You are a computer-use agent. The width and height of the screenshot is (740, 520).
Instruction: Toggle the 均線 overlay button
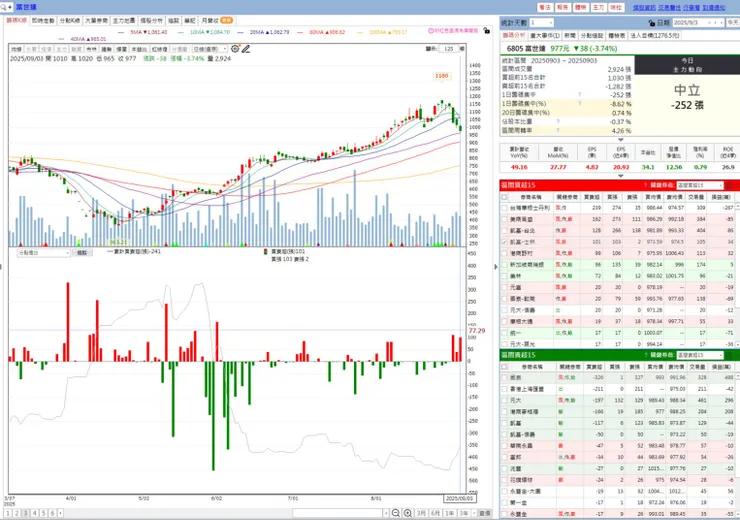[16, 49]
